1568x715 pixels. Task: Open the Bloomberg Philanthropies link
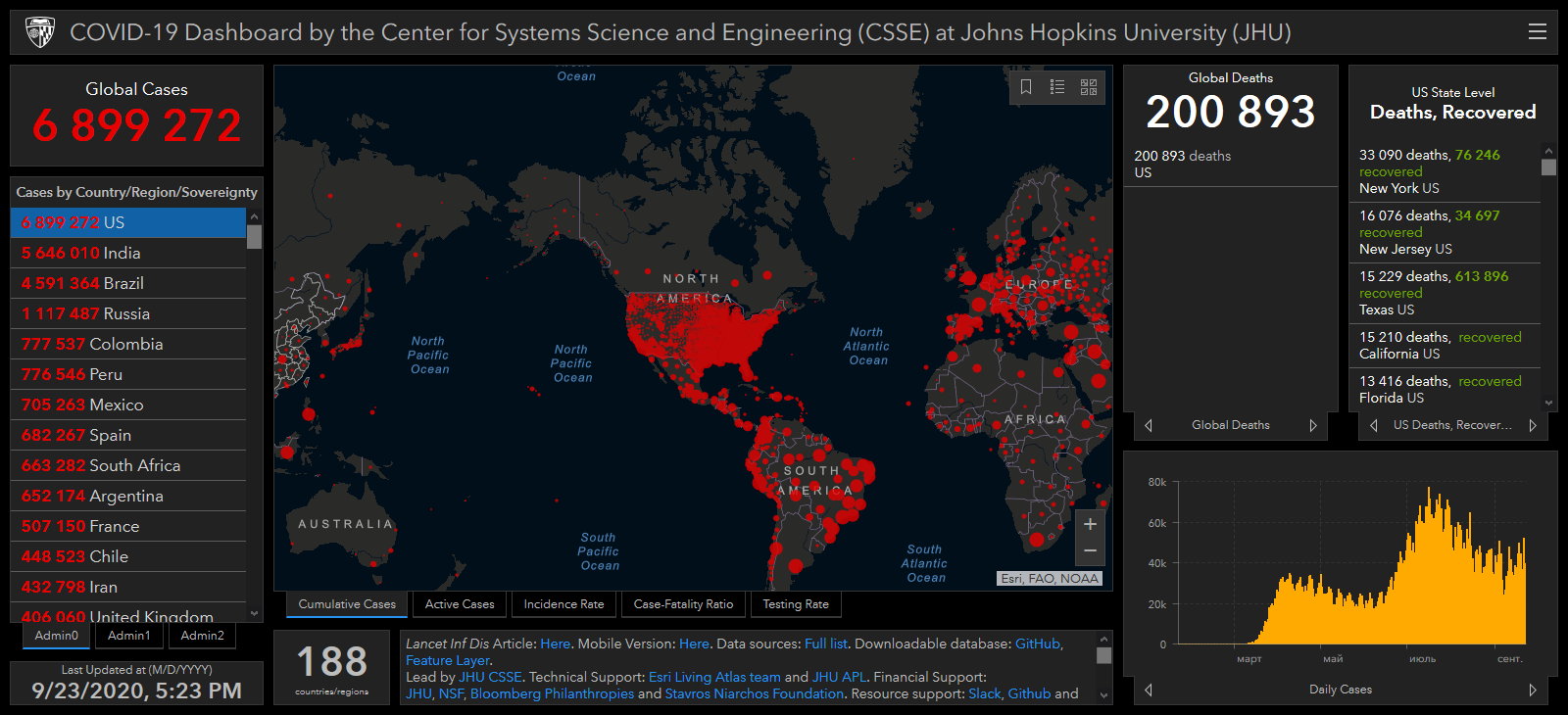[x=552, y=693]
